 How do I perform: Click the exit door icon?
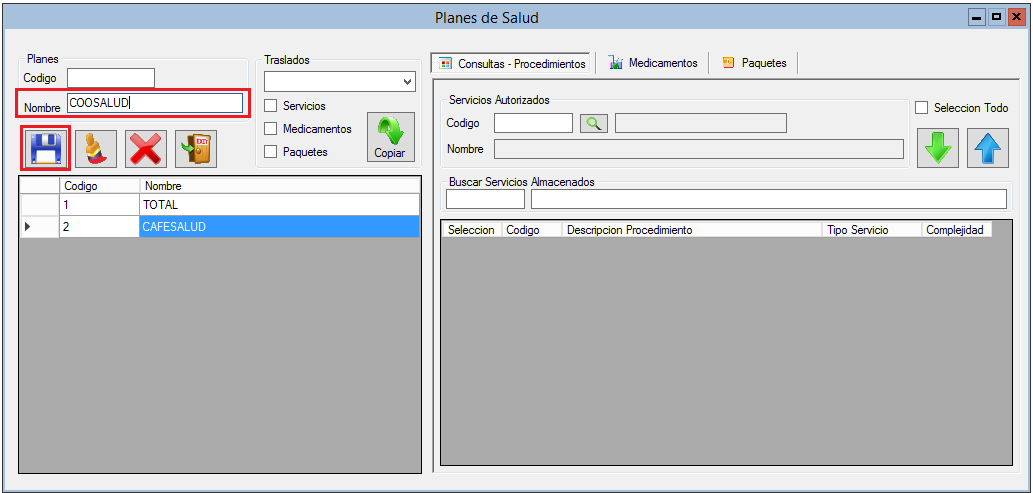click(195, 149)
